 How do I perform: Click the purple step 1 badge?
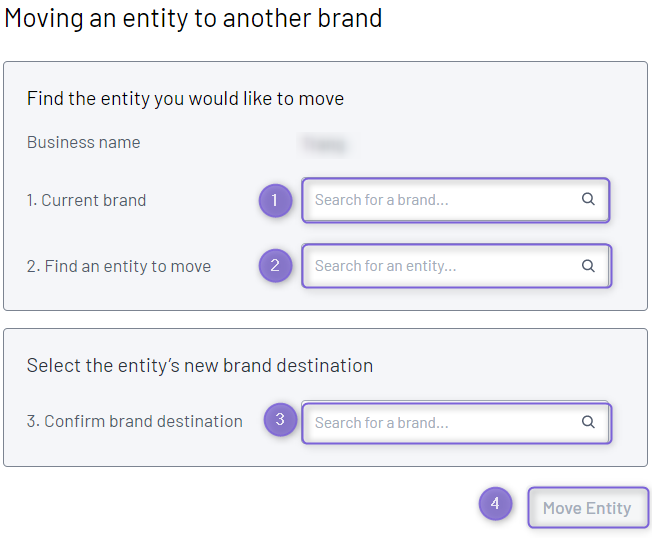point(275,200)
